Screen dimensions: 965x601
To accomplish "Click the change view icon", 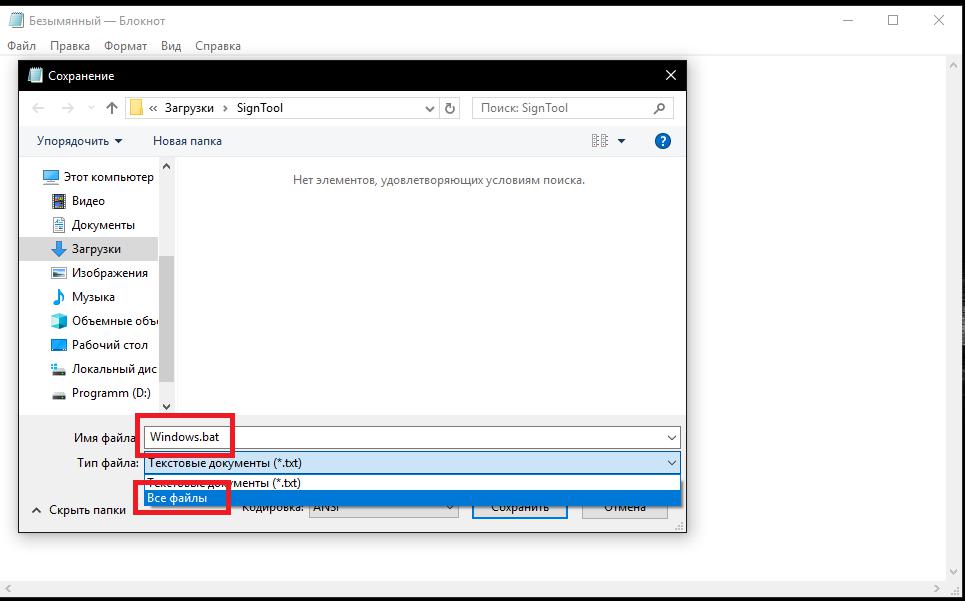I will coord(599,141).
